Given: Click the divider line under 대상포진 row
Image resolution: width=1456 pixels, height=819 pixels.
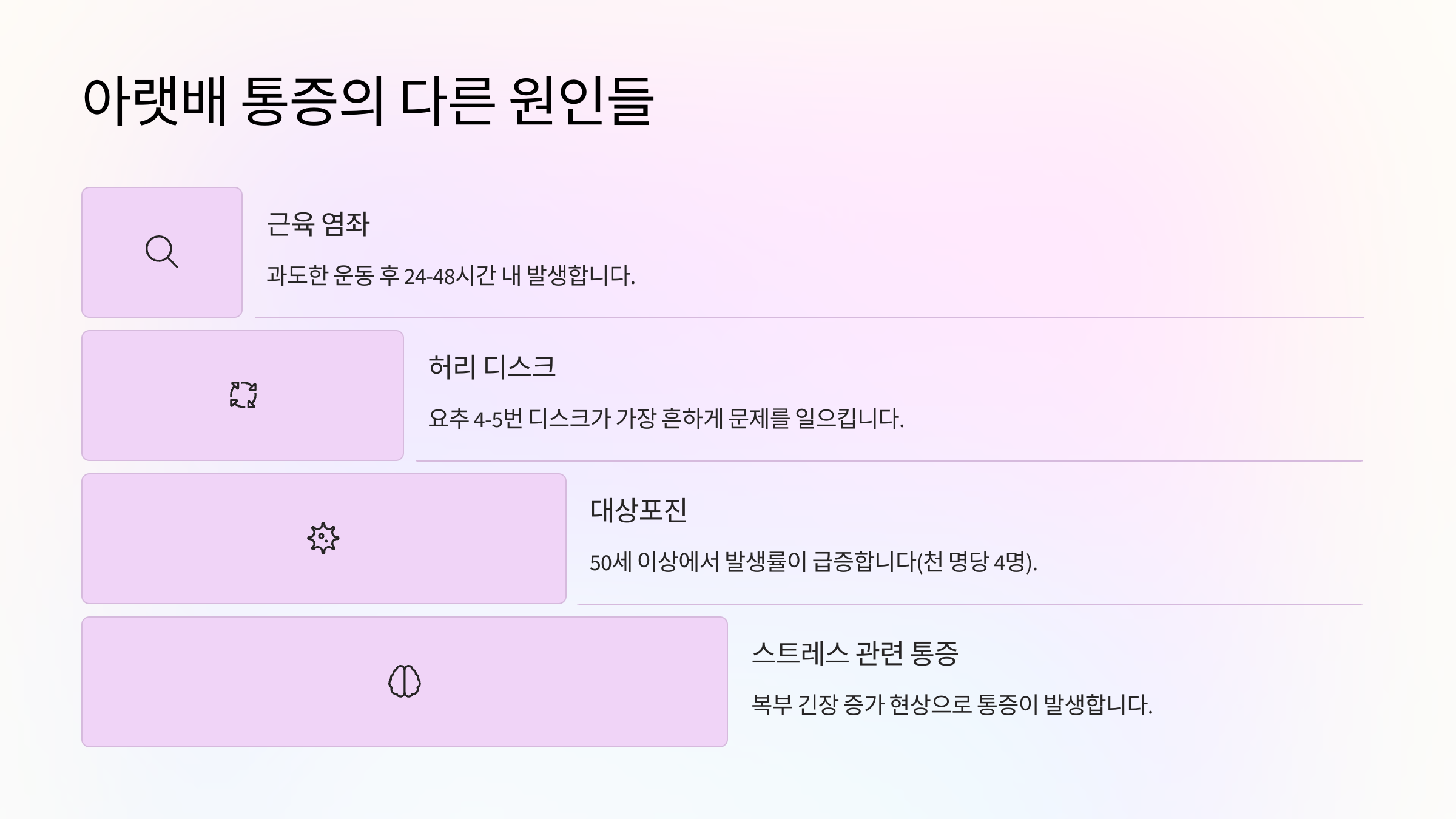Looking at the screenshot, I should pos(970,604).
